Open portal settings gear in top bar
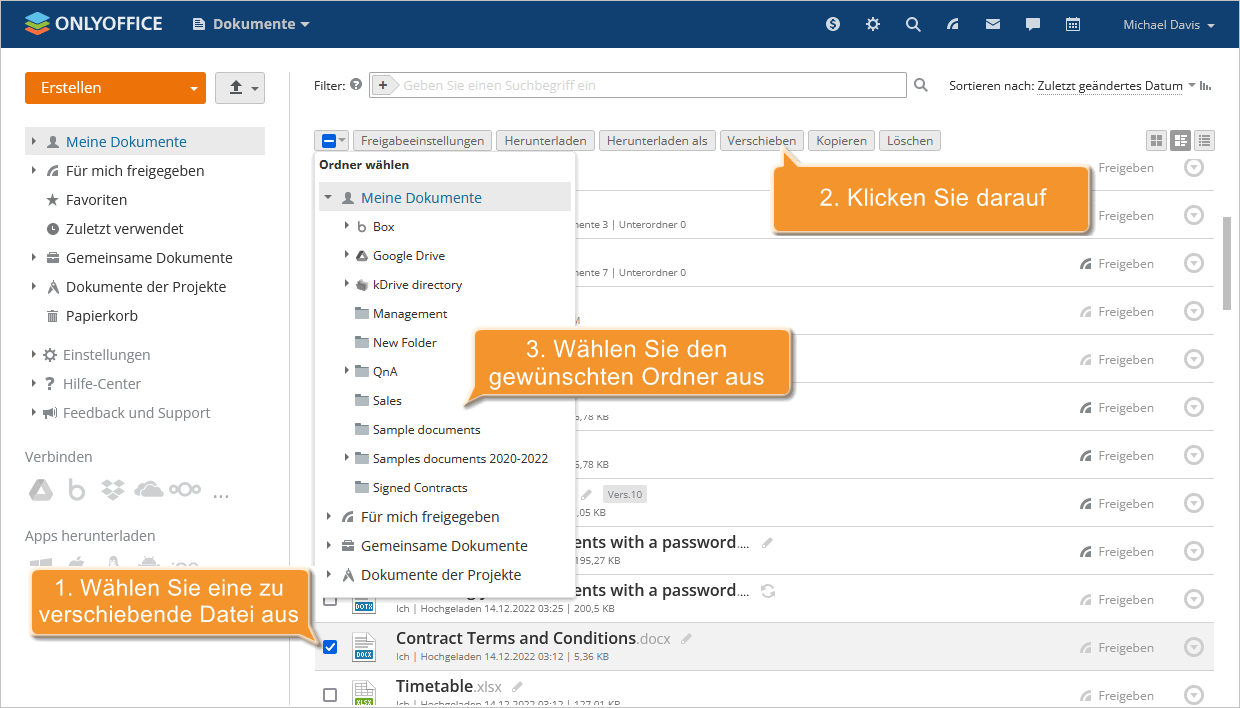This screenshot has width=1240, height=708. (873, 24)
